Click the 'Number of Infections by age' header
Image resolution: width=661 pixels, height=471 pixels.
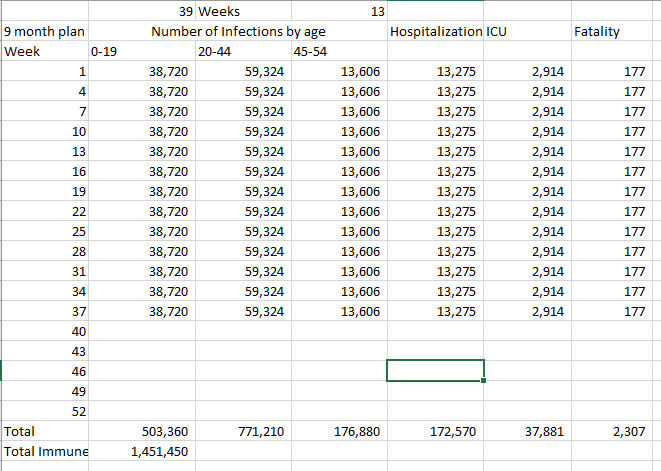pos(238,32)
